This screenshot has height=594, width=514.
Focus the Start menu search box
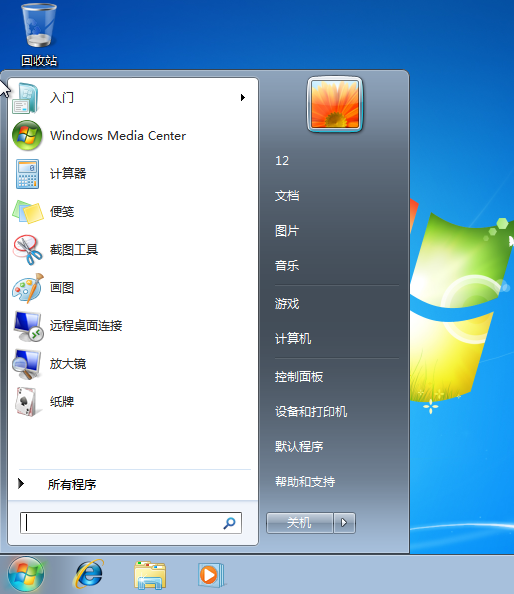[x=131, y=523]
